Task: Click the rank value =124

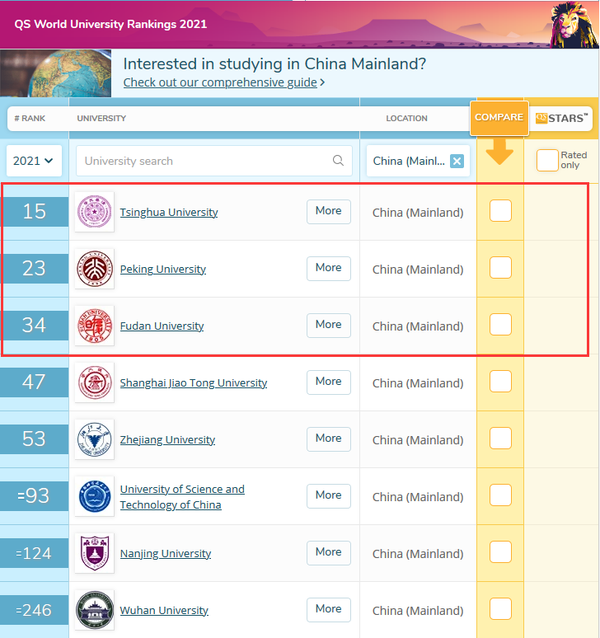Action: (x=34, y=553)
